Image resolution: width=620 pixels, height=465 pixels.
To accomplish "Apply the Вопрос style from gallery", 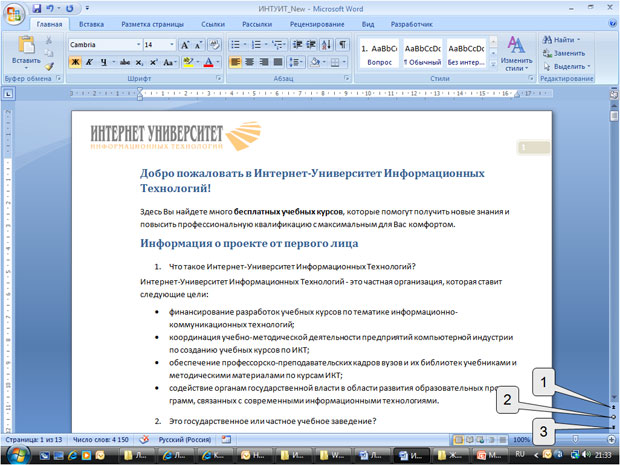I will 379,54.
